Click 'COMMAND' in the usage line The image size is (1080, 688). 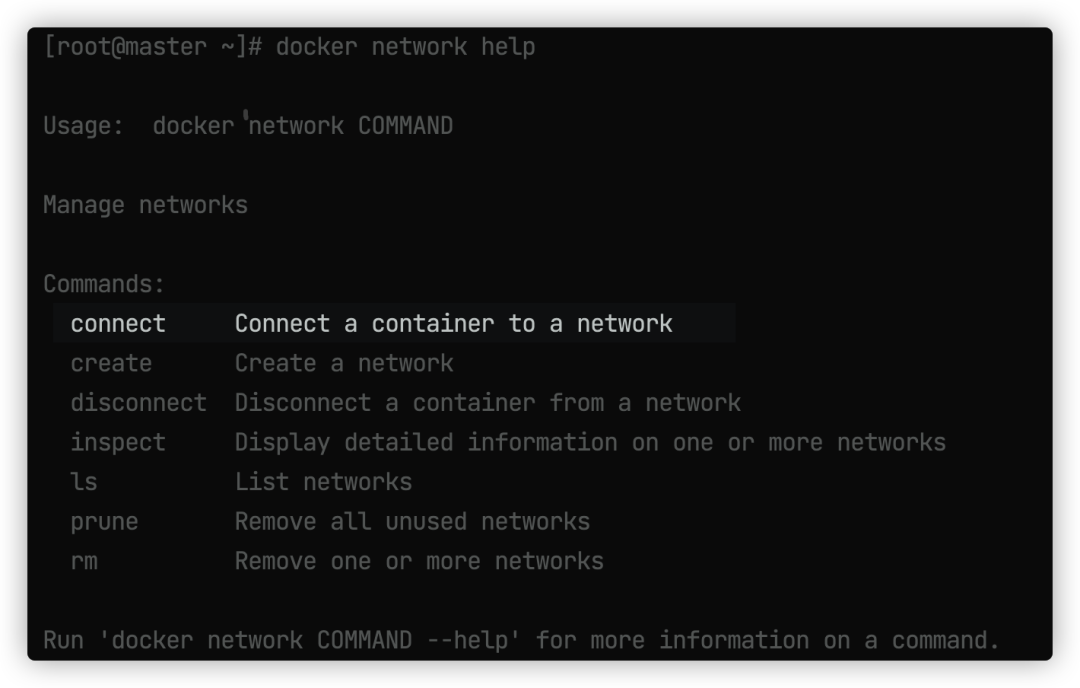tap(405, 126)
